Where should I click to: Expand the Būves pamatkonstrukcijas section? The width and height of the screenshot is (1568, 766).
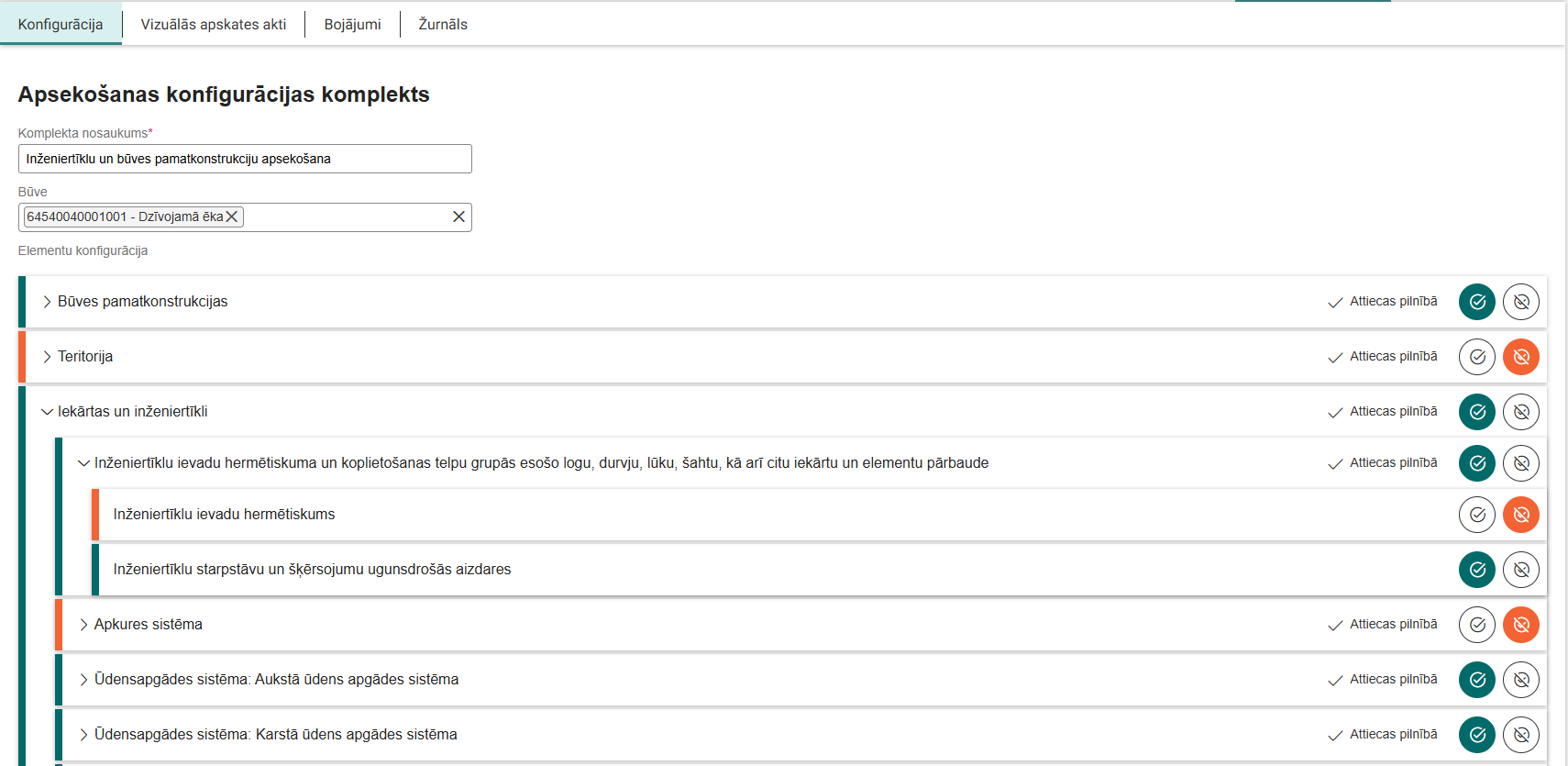click(x=47, y=302)
